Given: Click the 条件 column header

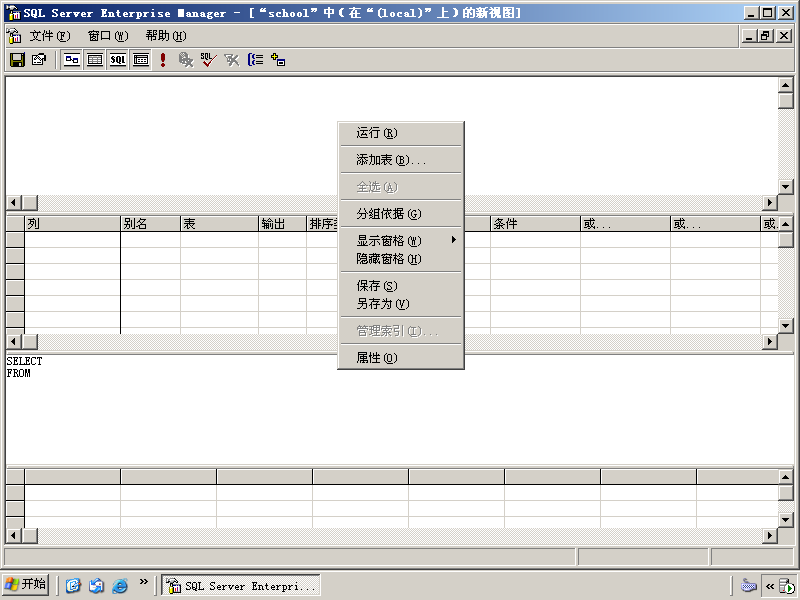Looking at the screenshot, I should (535, 223).
